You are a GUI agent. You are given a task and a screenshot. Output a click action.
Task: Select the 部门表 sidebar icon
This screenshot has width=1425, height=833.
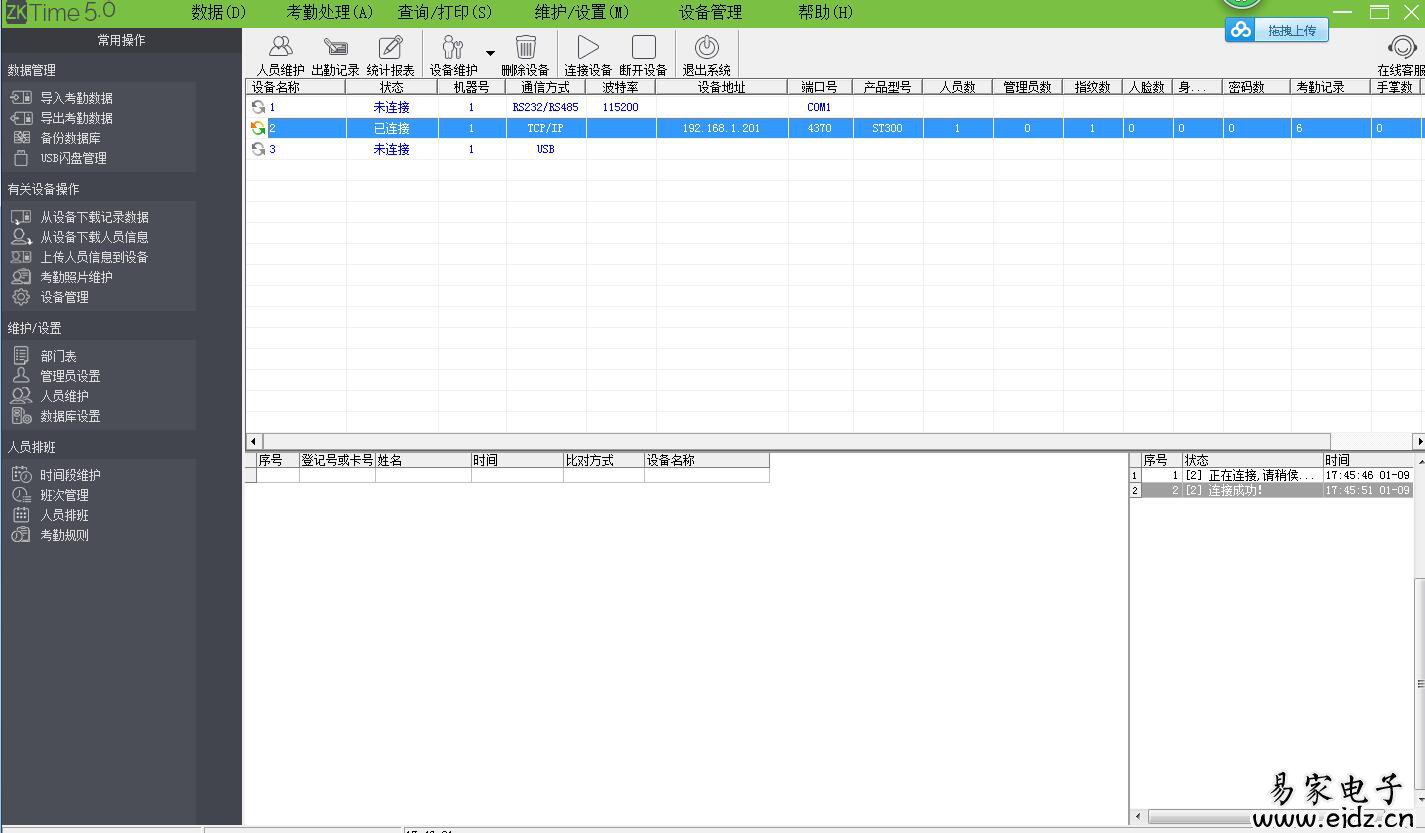(21, 356)
